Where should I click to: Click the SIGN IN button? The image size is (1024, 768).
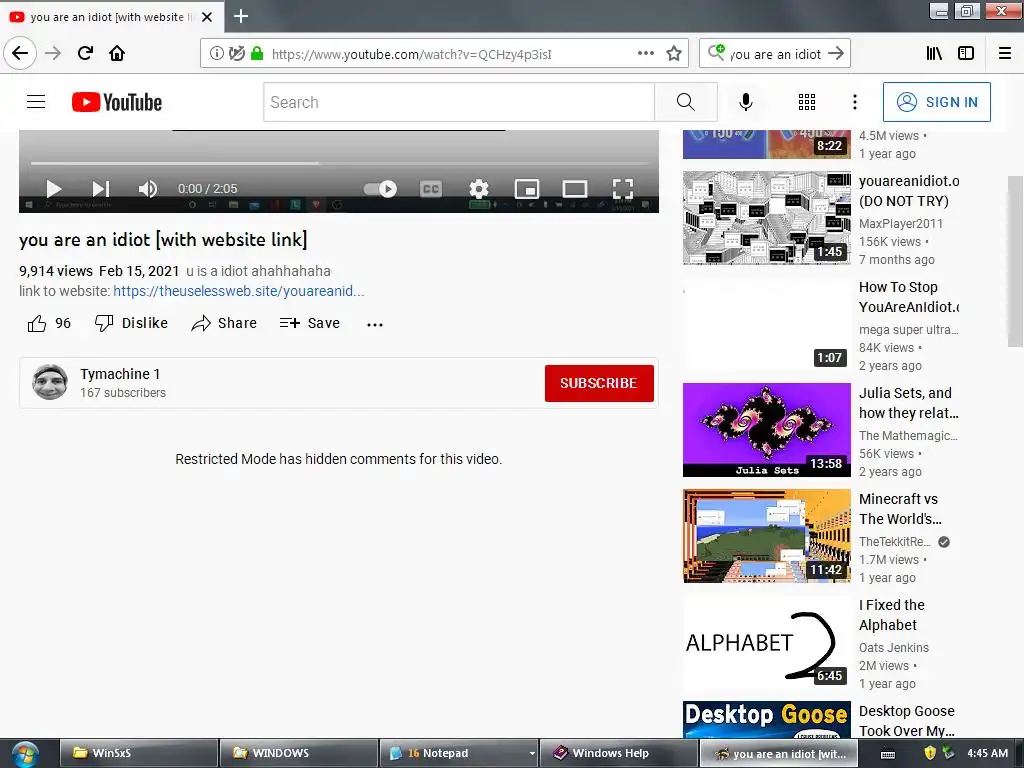pos(936,102)
